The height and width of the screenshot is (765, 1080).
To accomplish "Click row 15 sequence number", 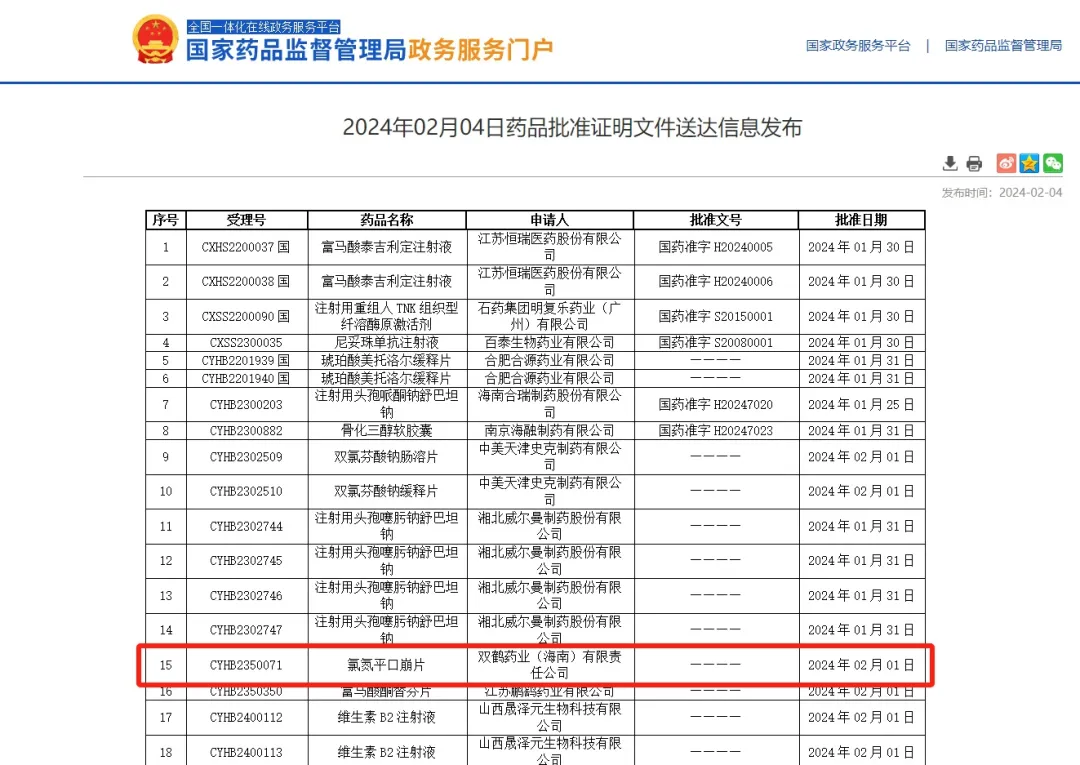I will [x=166, y=665].
